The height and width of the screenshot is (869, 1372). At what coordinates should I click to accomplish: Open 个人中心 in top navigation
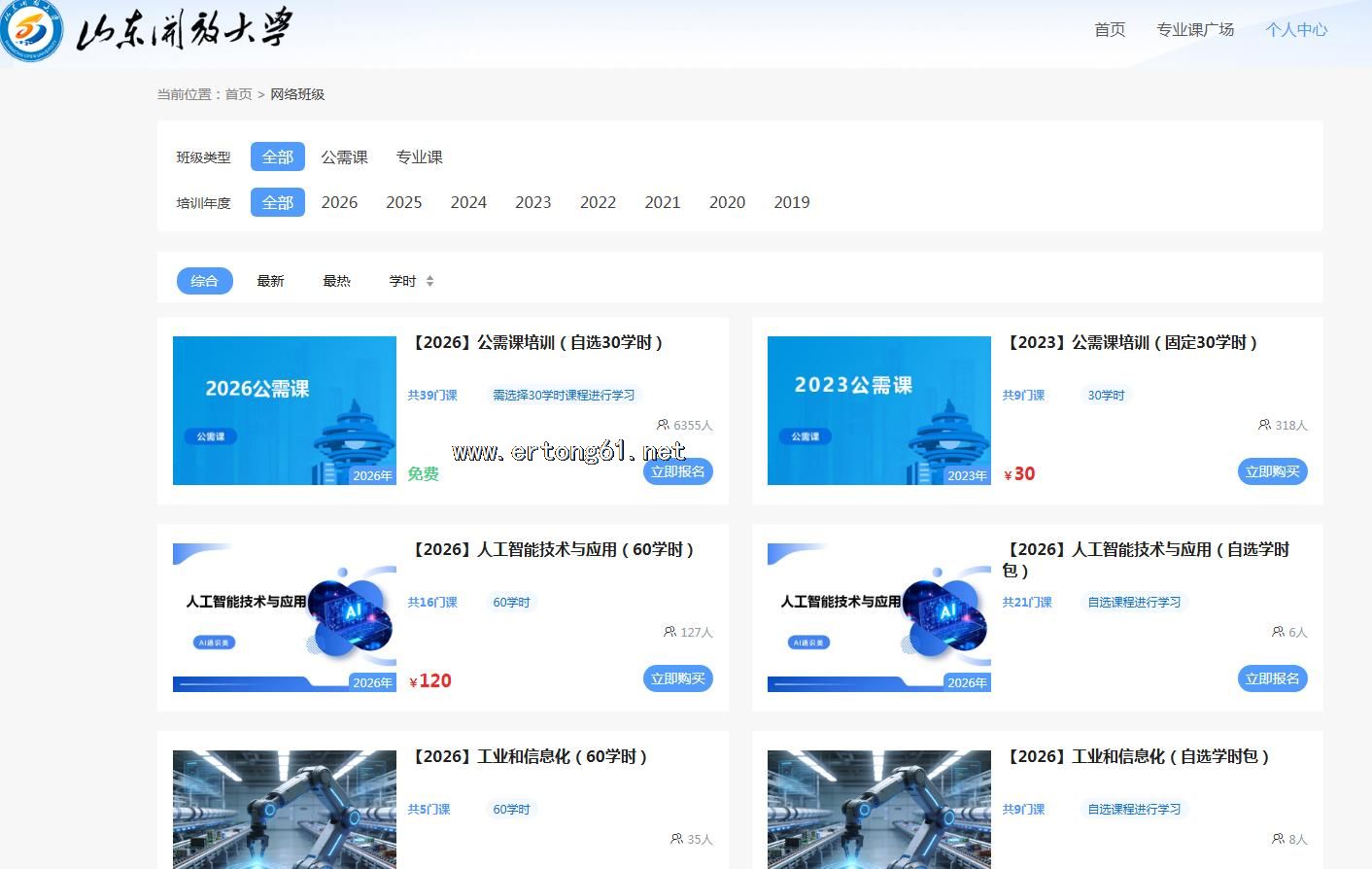(1296, 29)
